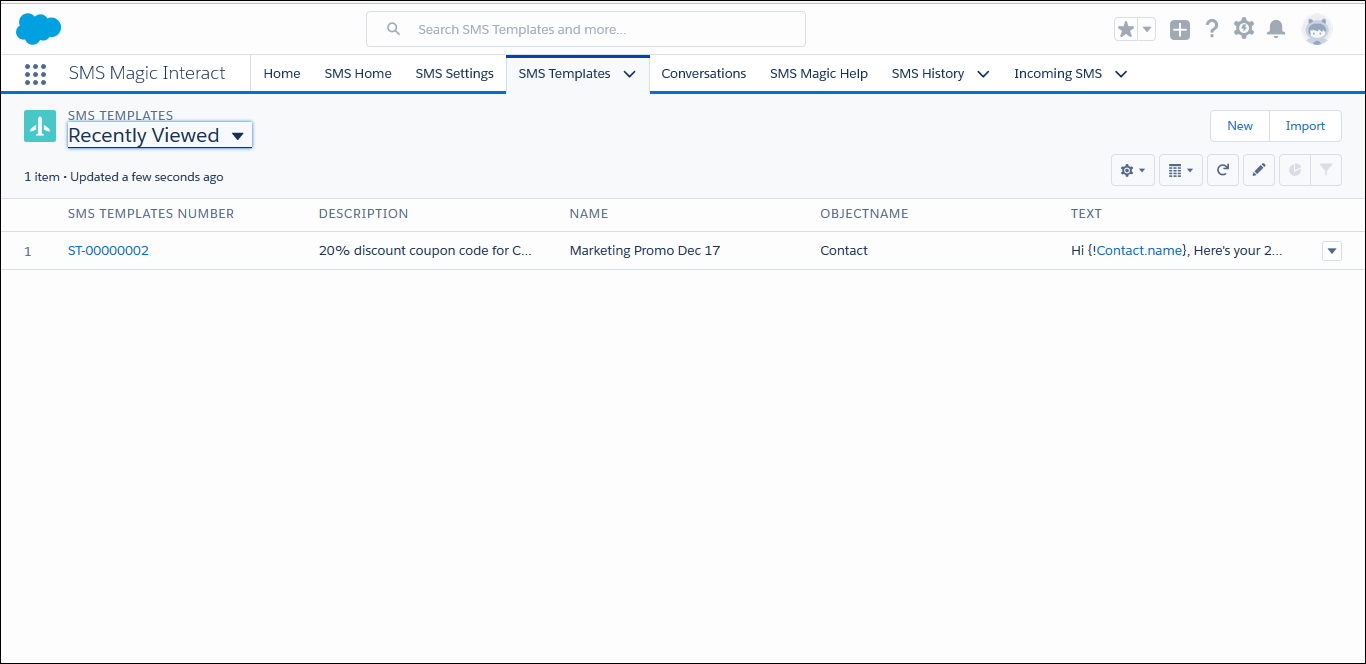Open the Notifications bell

pyautogui.click(x=1276, y=29)
